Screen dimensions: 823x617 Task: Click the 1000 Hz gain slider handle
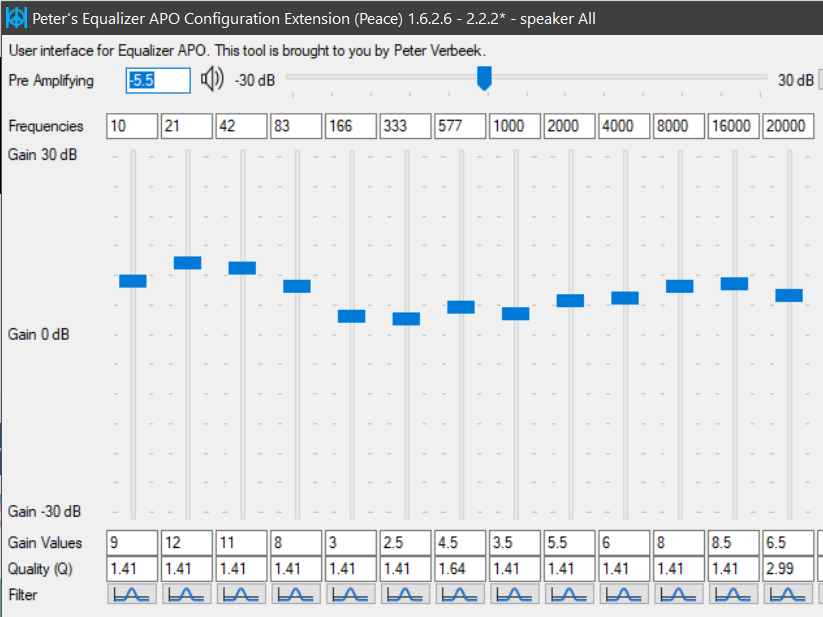515,313
